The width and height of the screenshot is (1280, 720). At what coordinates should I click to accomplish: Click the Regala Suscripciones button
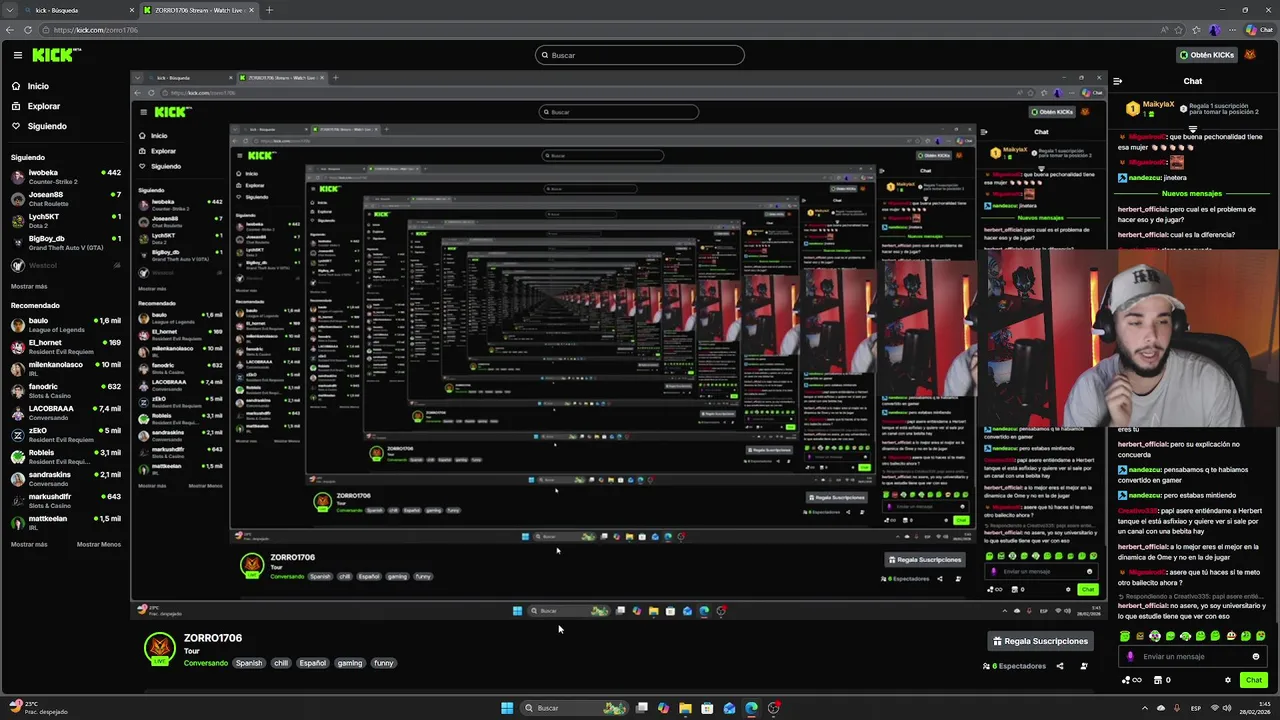[1040, 641]
